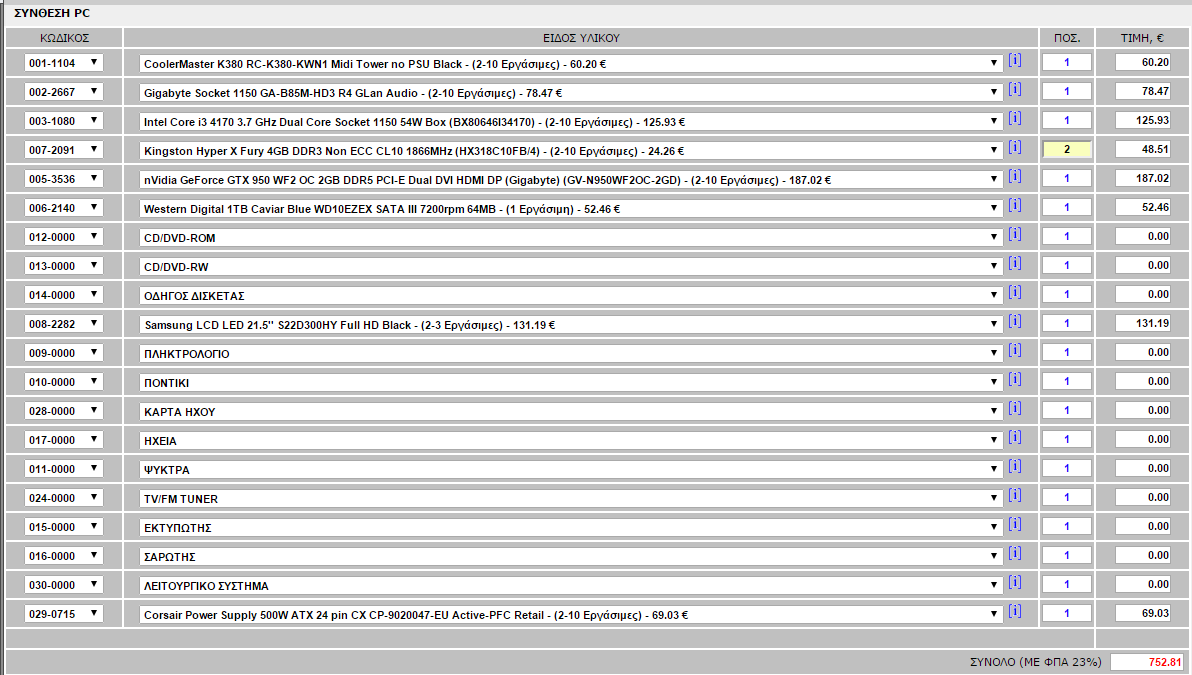Expand the 006-2140 code dropdown

tap(64, 208)
